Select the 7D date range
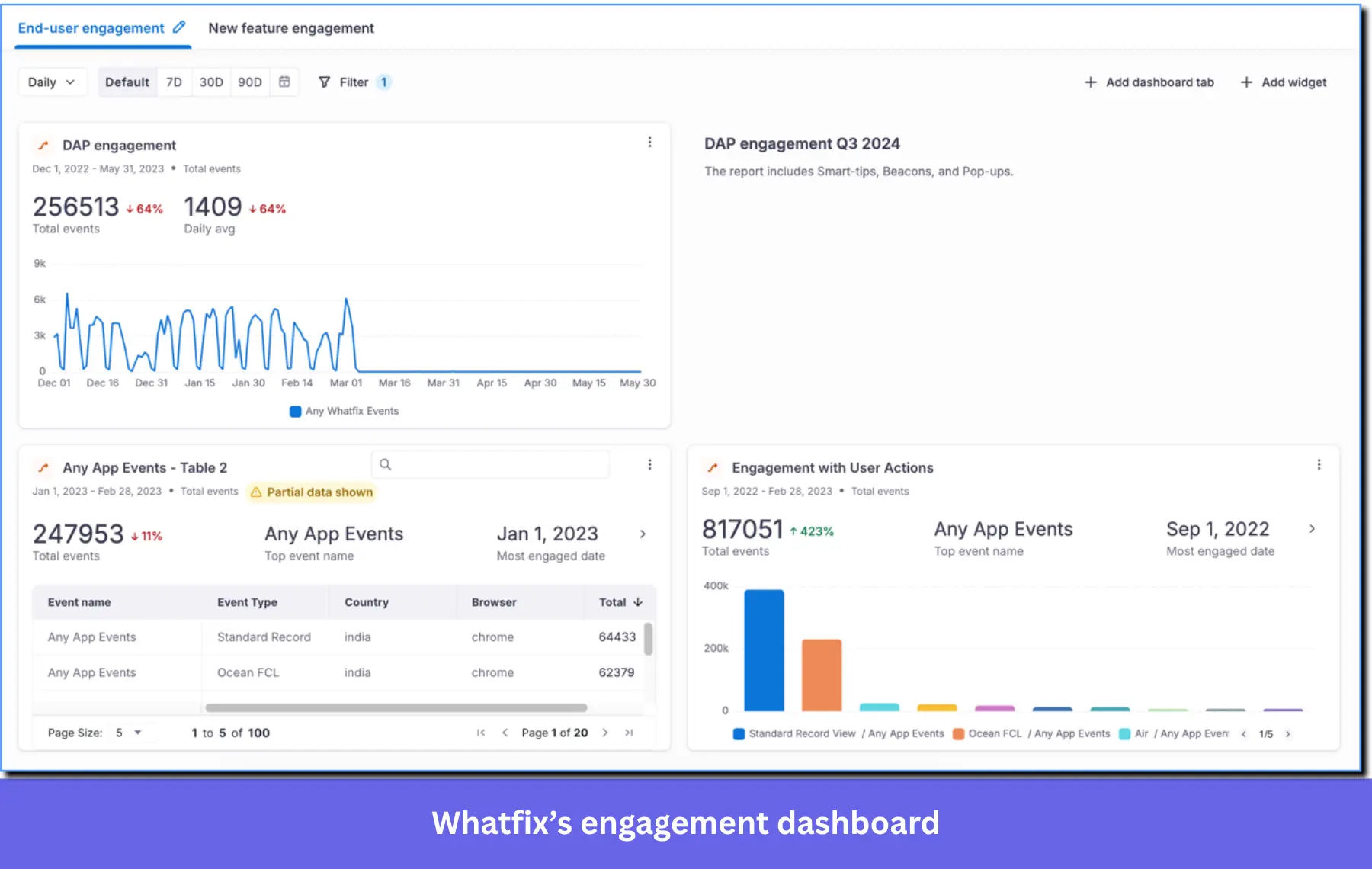Viewport: 1372px width, 869px height. coord(175,82)
